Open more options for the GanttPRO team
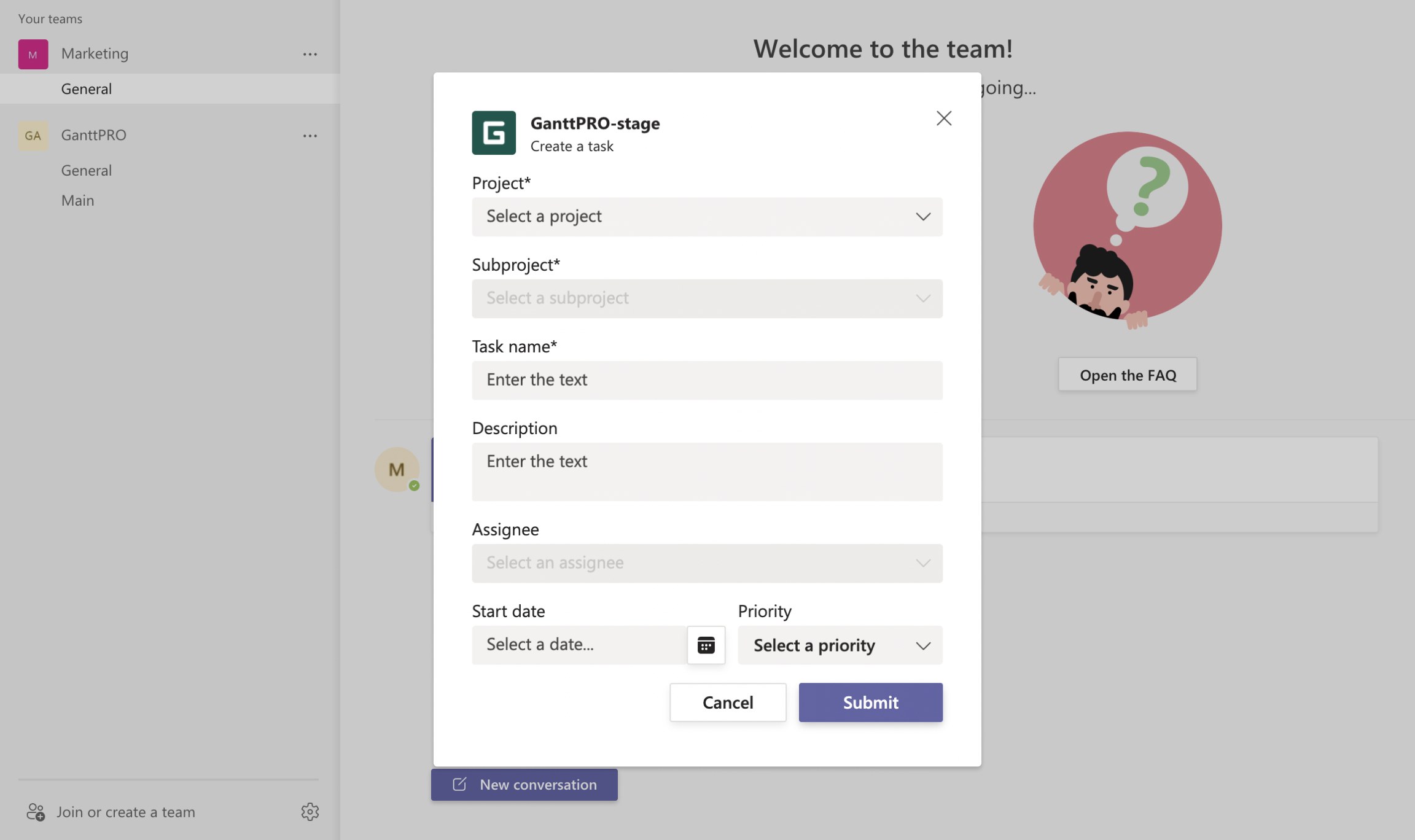1415x840 pixels. (310, 136)
